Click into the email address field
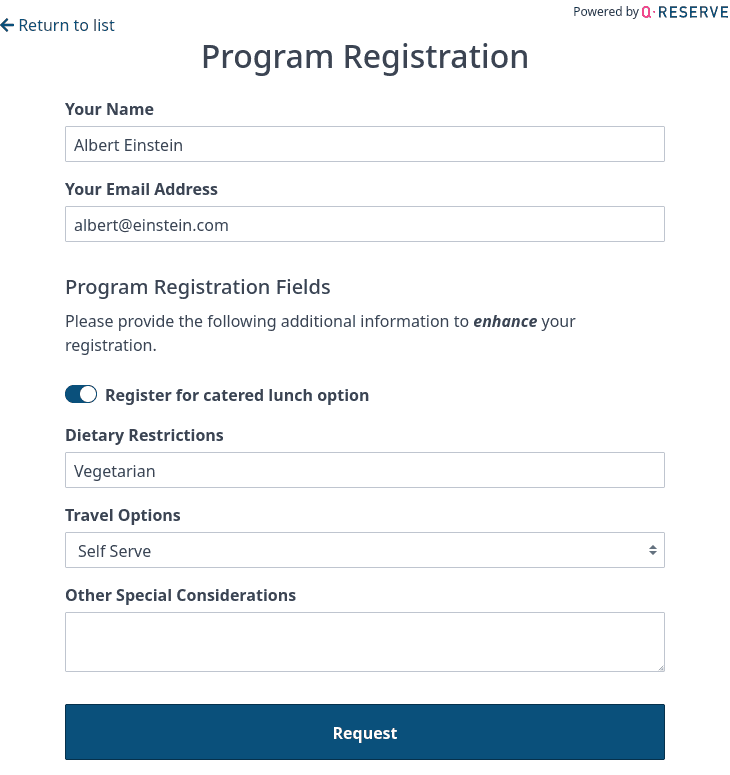 pos(365,224)
